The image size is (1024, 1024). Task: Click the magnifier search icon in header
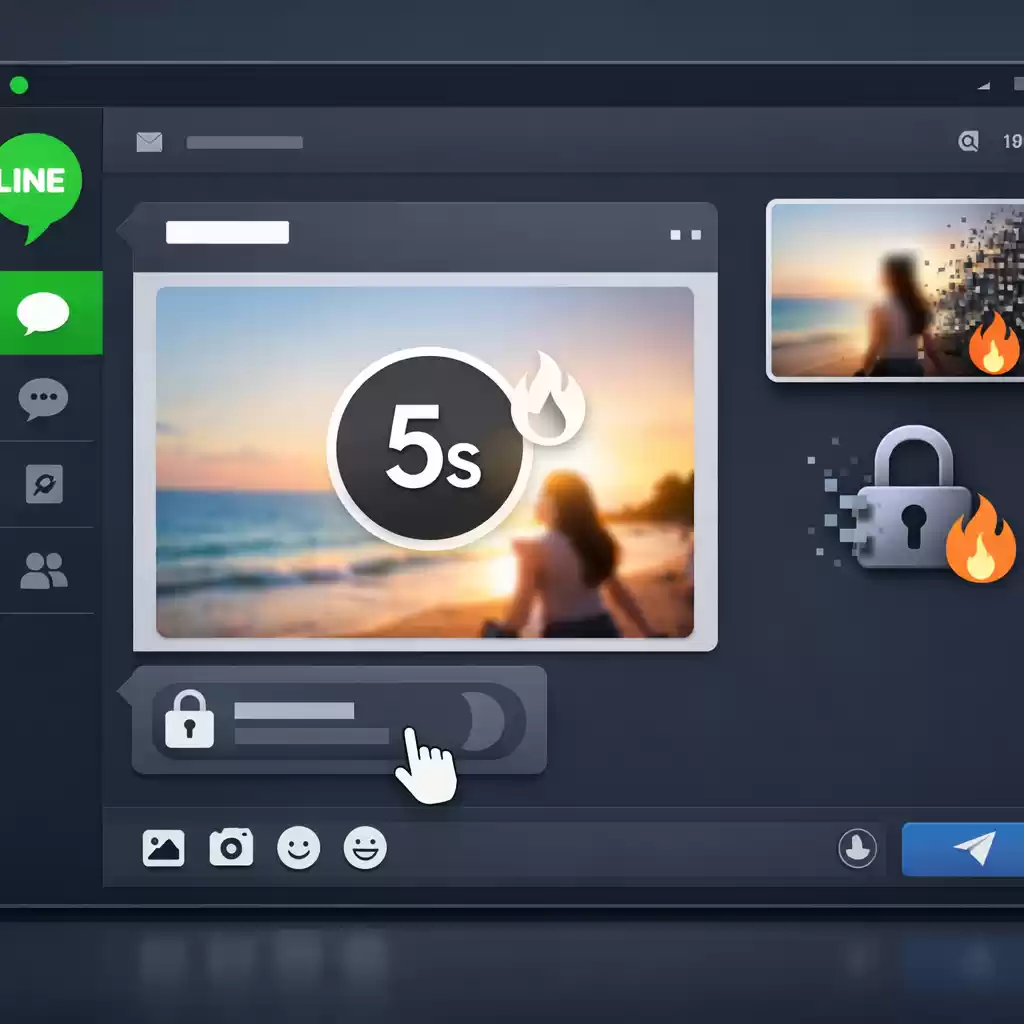click(968, 143)
